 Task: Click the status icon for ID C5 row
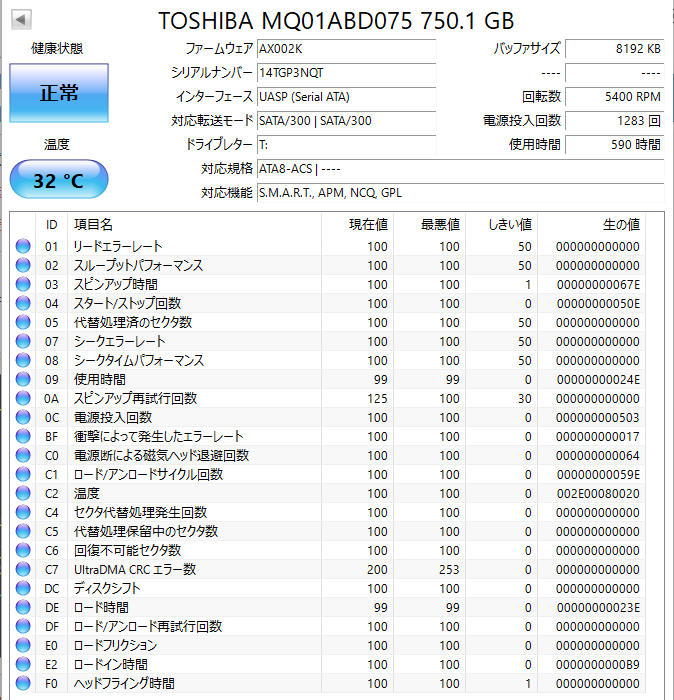tap(23, 531)
